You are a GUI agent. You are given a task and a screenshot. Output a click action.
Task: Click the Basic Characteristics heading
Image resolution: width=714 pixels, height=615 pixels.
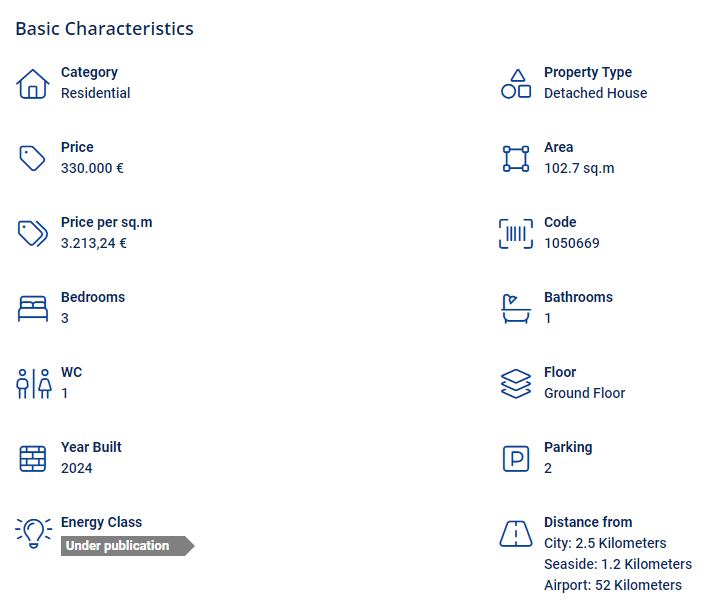coord(105,28)
